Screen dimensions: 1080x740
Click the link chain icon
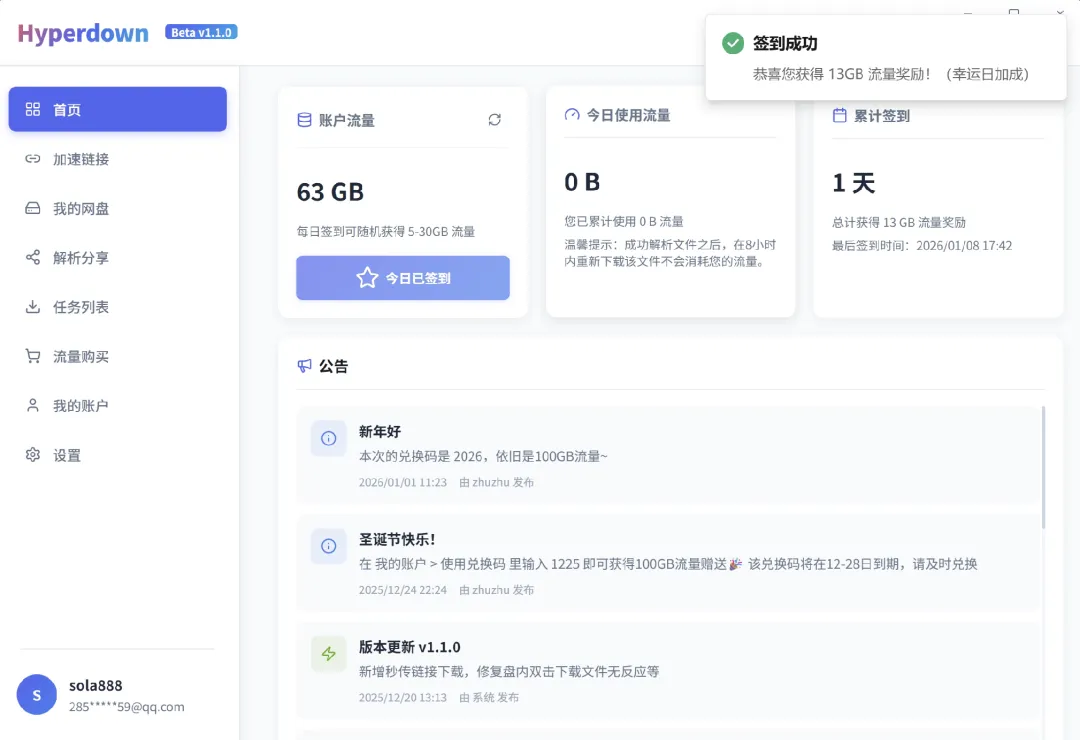pyautogui.click(x=32, y=159)
